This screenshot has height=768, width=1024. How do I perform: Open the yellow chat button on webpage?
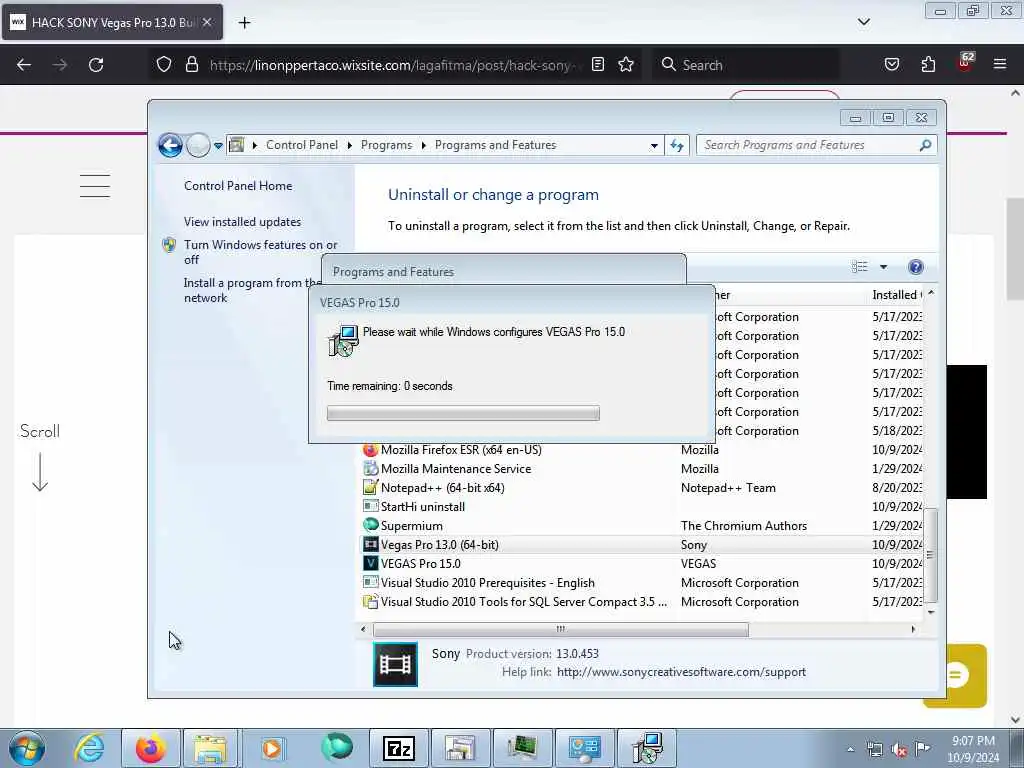pyautogui.click(x=955, y=675)
